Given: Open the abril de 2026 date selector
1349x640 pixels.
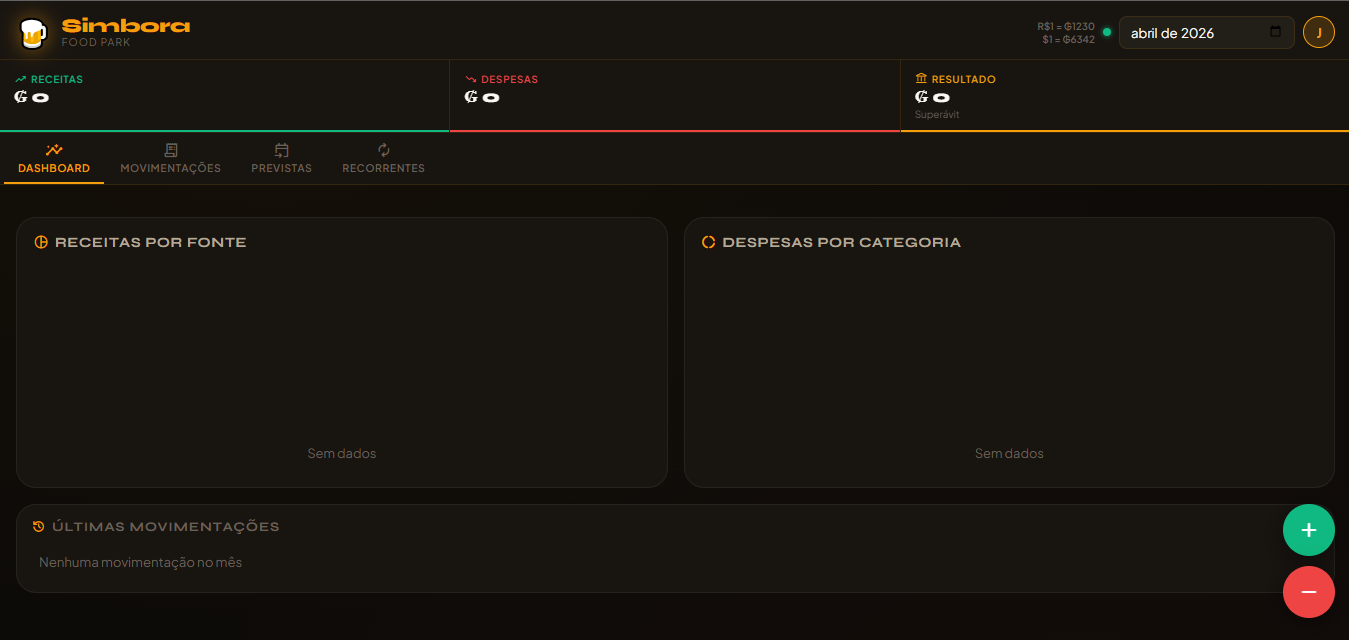Looking at the screenshot, I should 1180,32.
